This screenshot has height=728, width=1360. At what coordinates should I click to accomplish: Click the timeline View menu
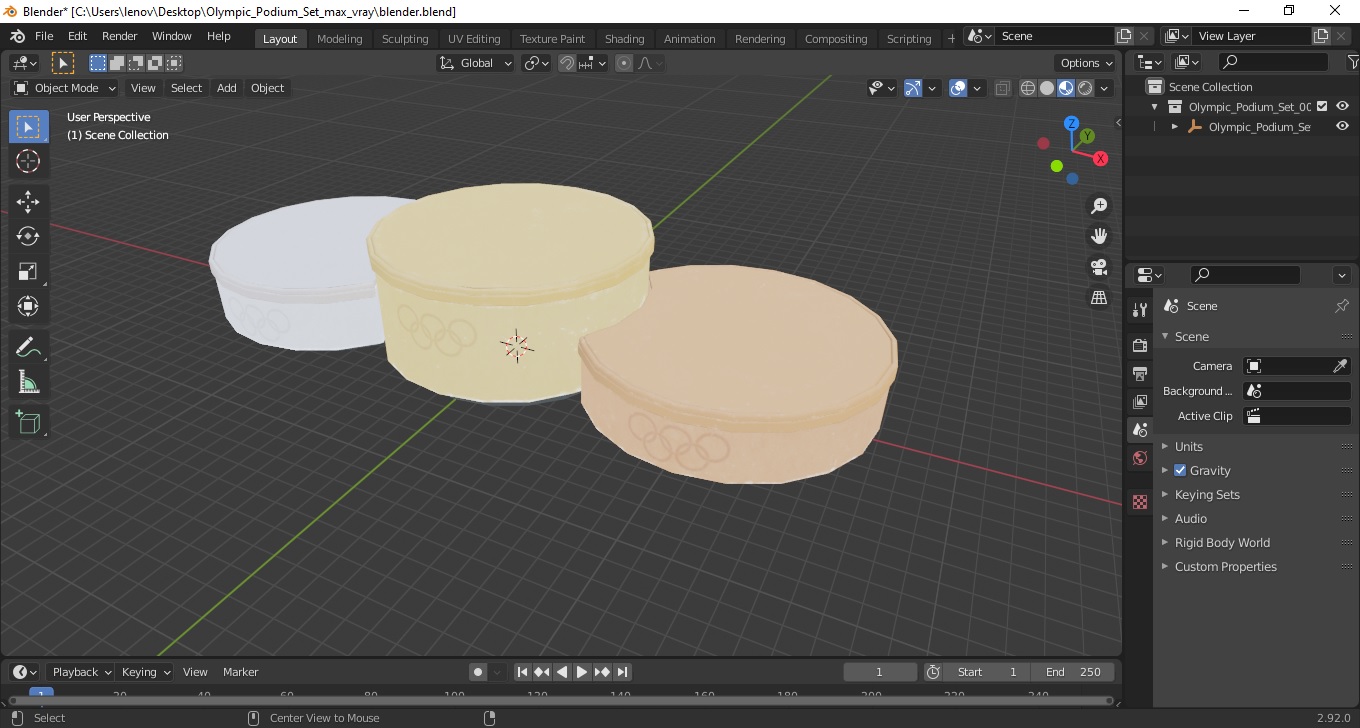(195, 672)
